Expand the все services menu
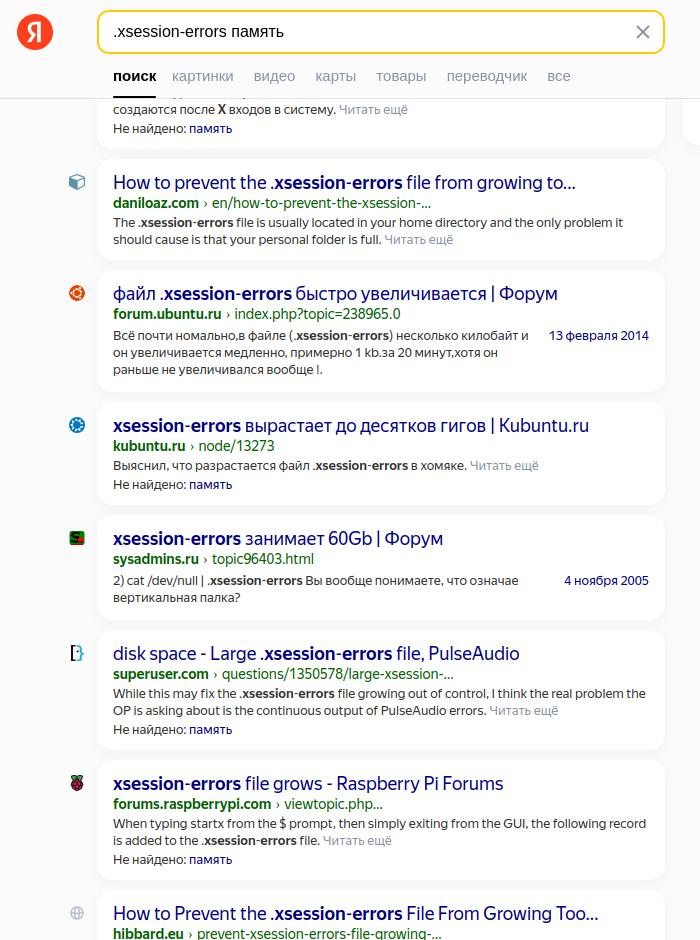700x940 pixels. coord(558,76)
